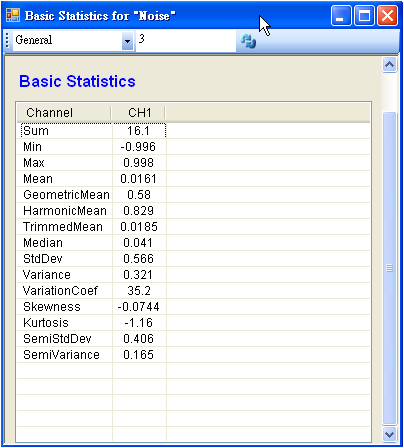This screenshot has height=448, width=404.
Task: Open the General dropdown arrow
Action: pyautogui.click(x=127, y=41)
